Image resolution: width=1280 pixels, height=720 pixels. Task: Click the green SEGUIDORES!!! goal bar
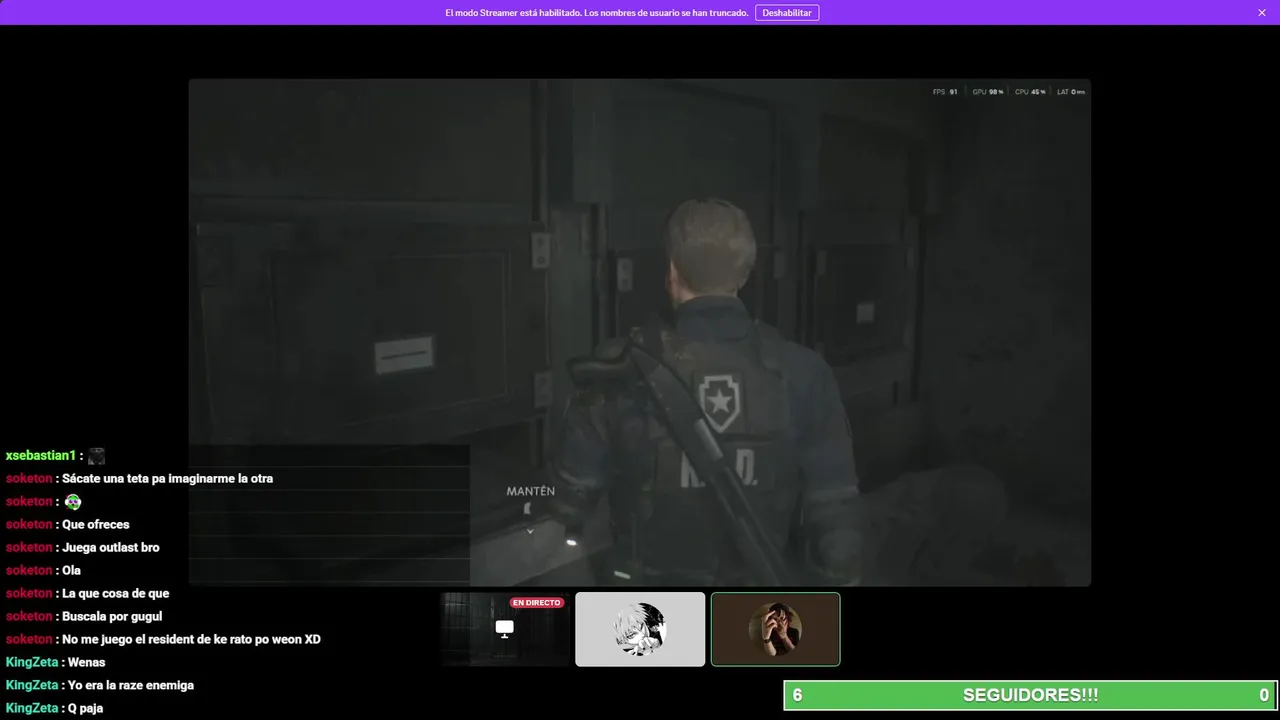pyautogui.click(x=1031, y=695)
